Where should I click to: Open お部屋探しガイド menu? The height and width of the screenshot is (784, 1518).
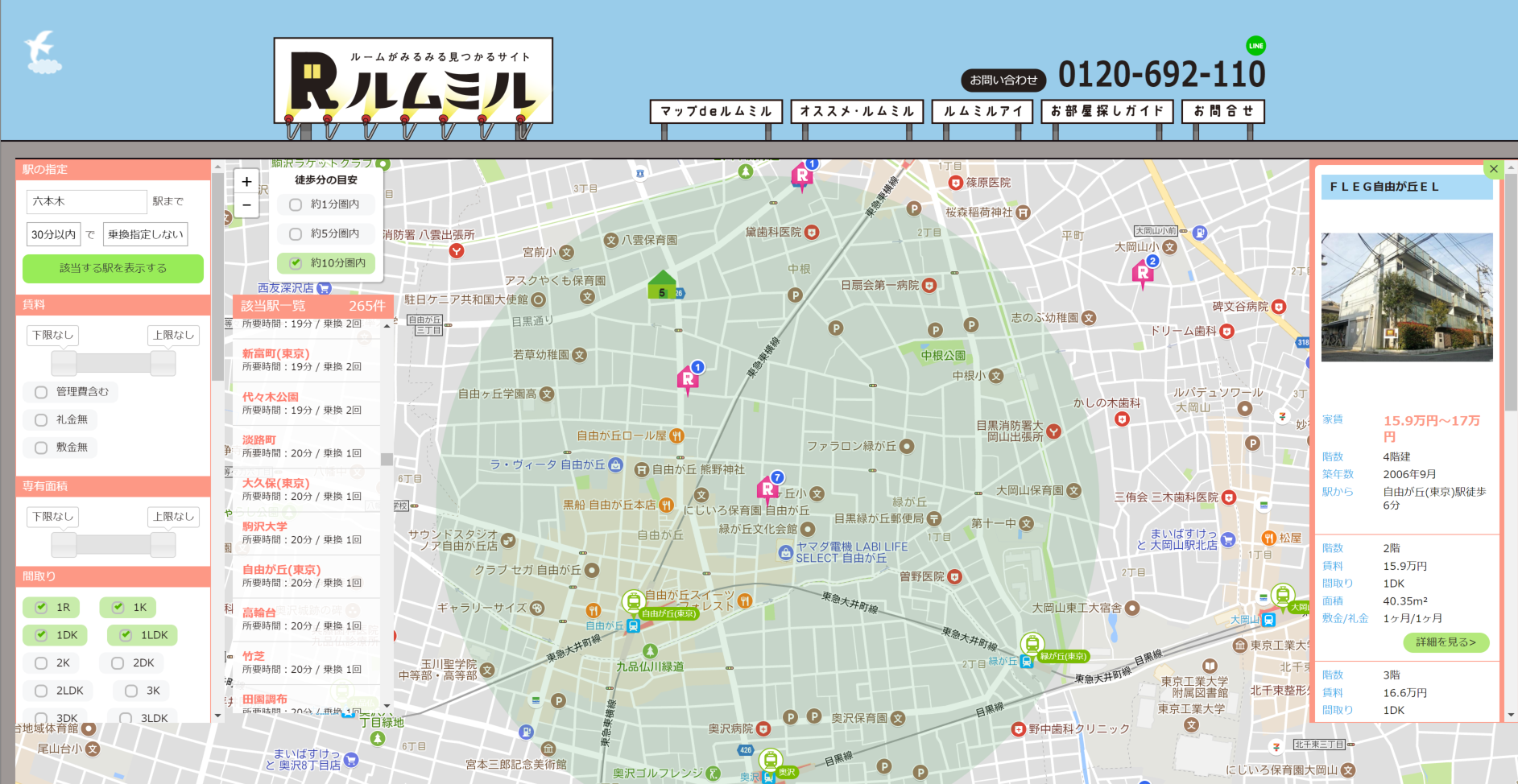point(1107,111)
